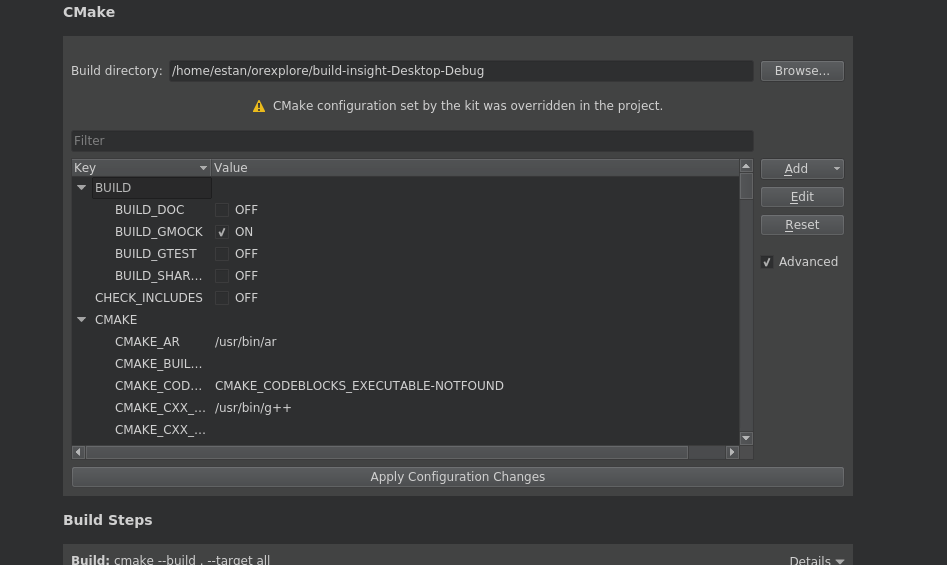
Task: Click the horizontal scrollbar left arrow
Action: [78, 452]
